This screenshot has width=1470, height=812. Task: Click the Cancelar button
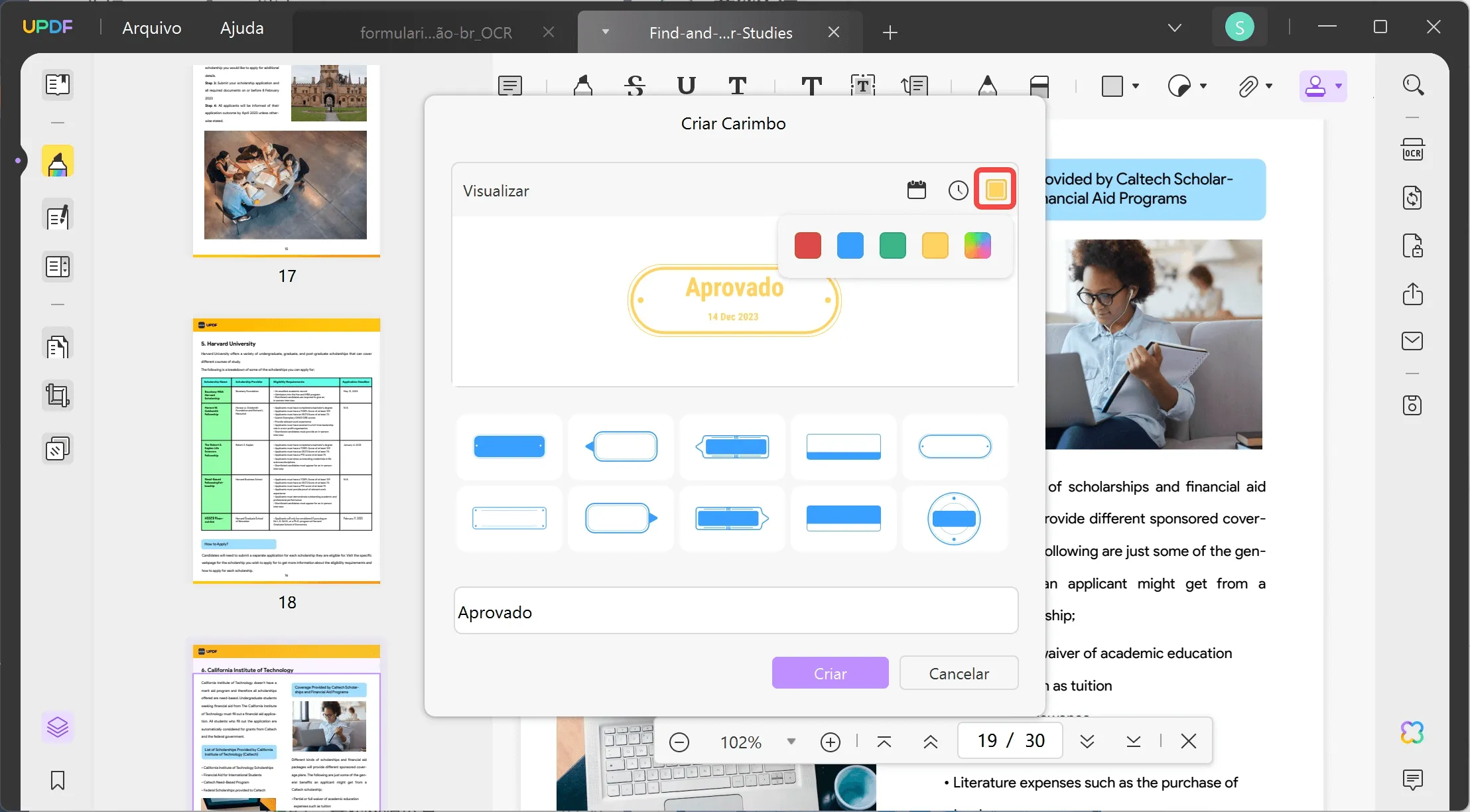[959, 673]
